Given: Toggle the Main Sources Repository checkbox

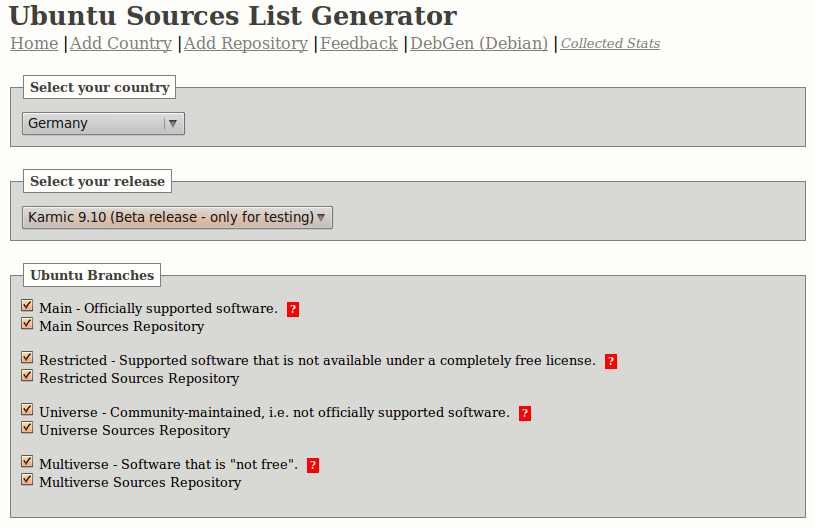Looking at the screenshot, I should 27,325.
